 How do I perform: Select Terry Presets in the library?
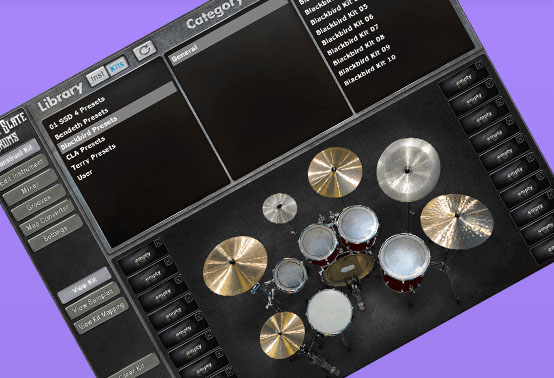click(x=93, y=158)
